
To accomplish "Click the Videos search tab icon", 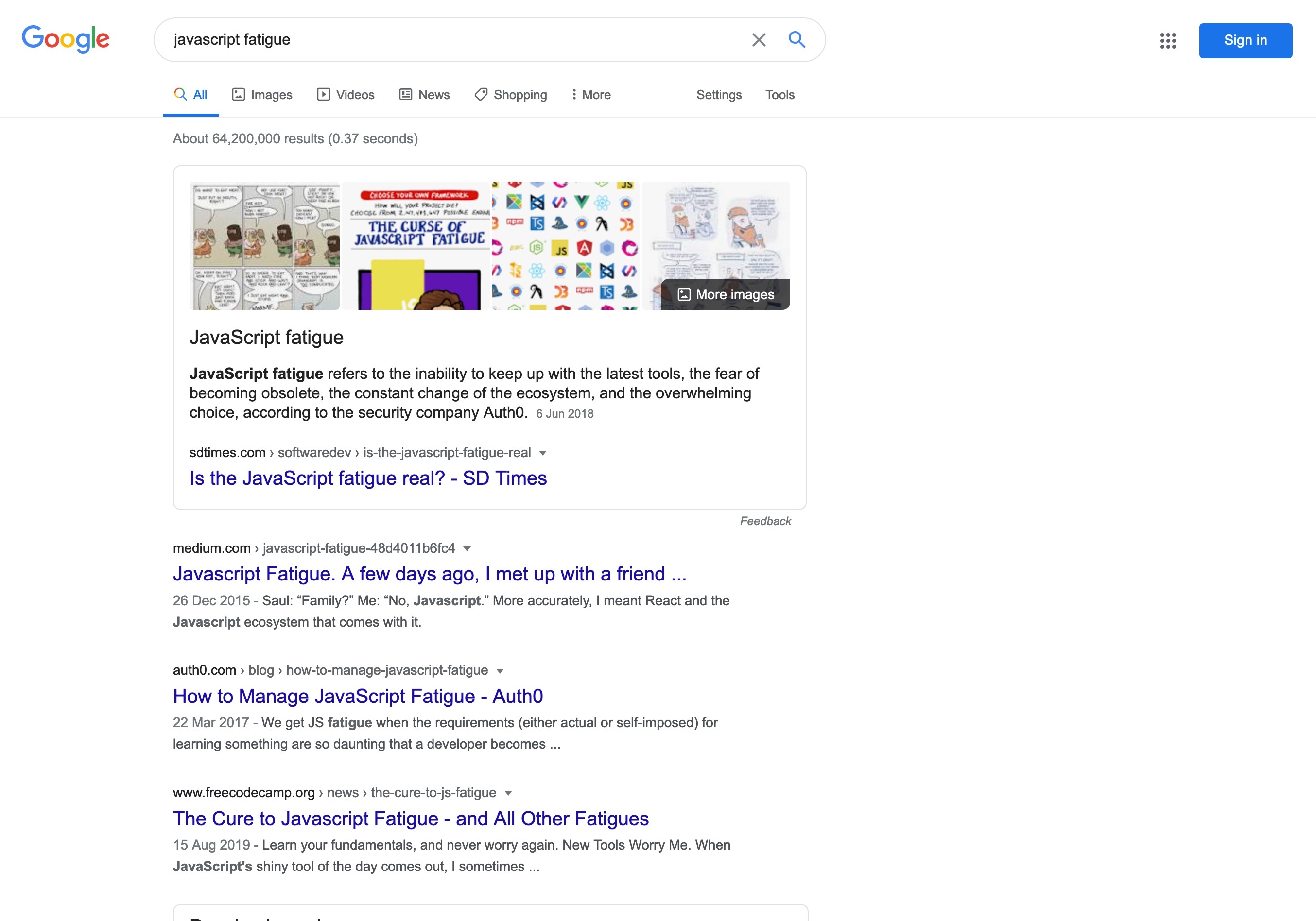I will click(x=322, y=94).
